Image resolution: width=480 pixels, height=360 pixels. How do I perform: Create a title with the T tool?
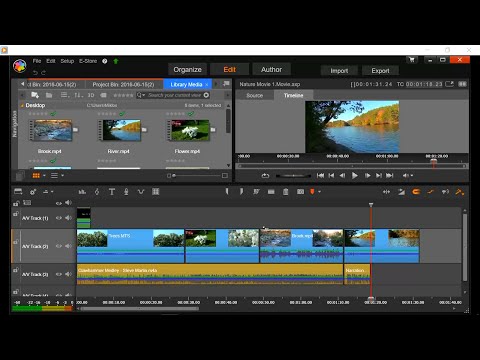point(112,192)
